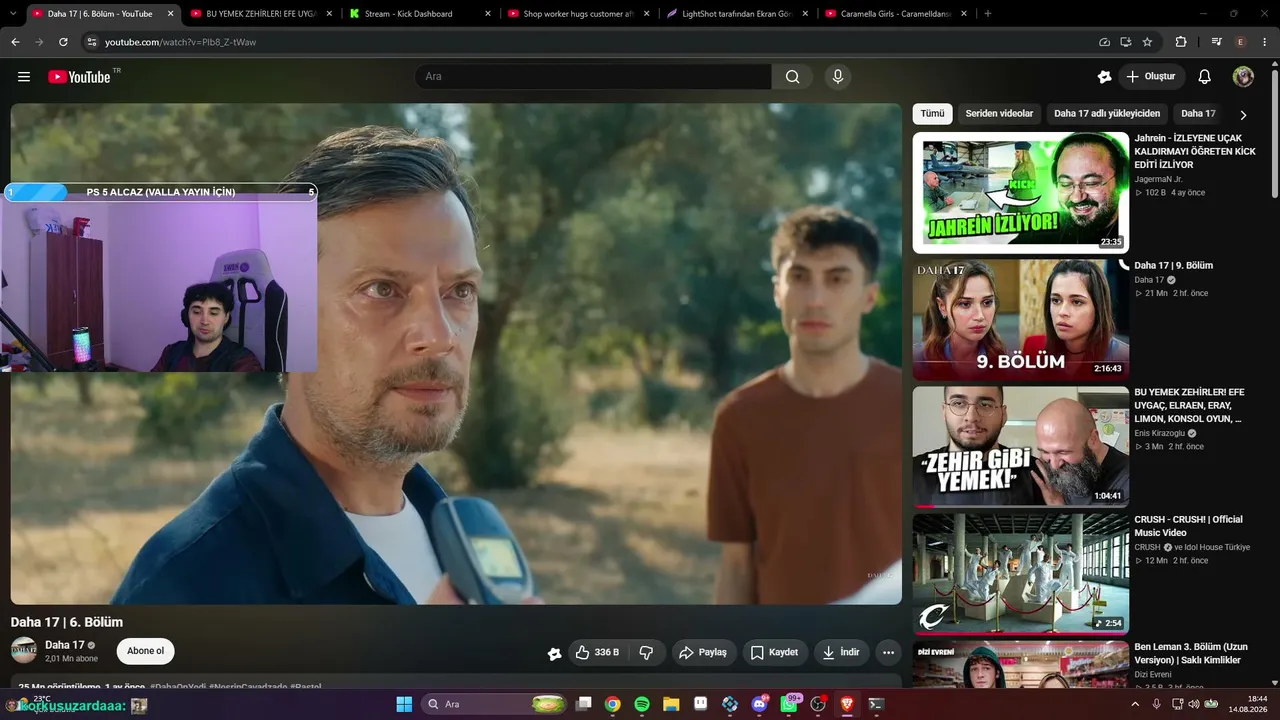Switch to the Caramella Girls browser tab
The height and width of the screenshot is (720, 1280).
click(x=896, y=14)
